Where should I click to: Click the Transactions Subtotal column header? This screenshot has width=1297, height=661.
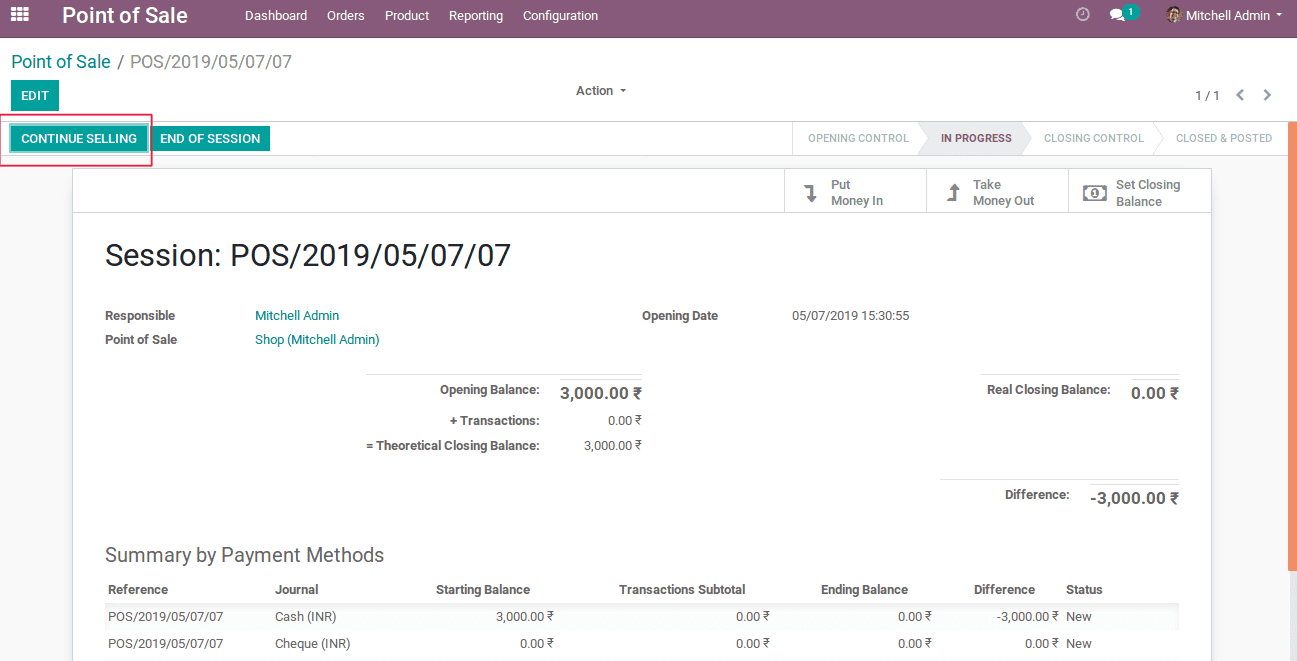point(682,590)
